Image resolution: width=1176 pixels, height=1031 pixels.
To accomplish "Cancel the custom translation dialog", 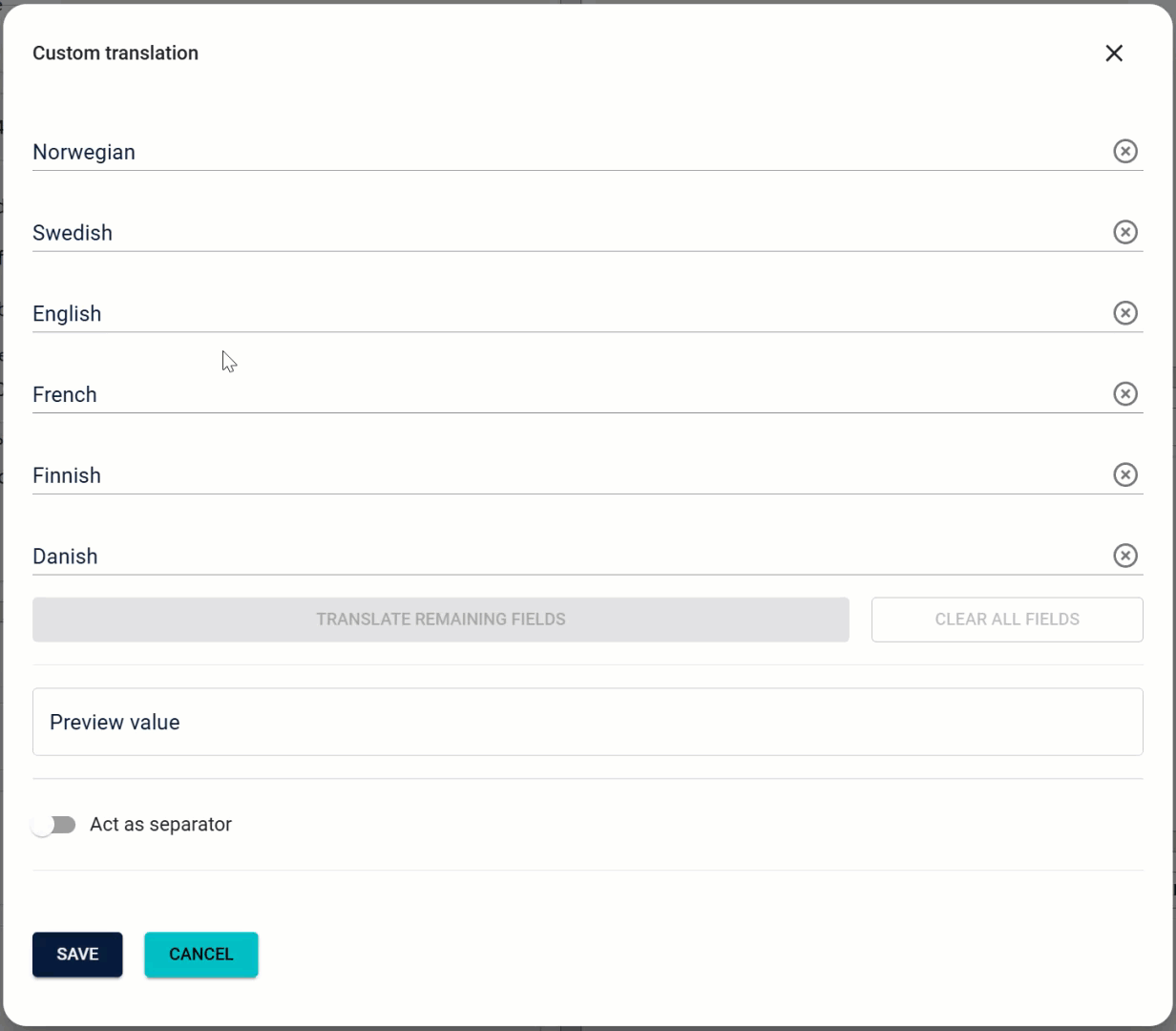I will click(201, 955).
